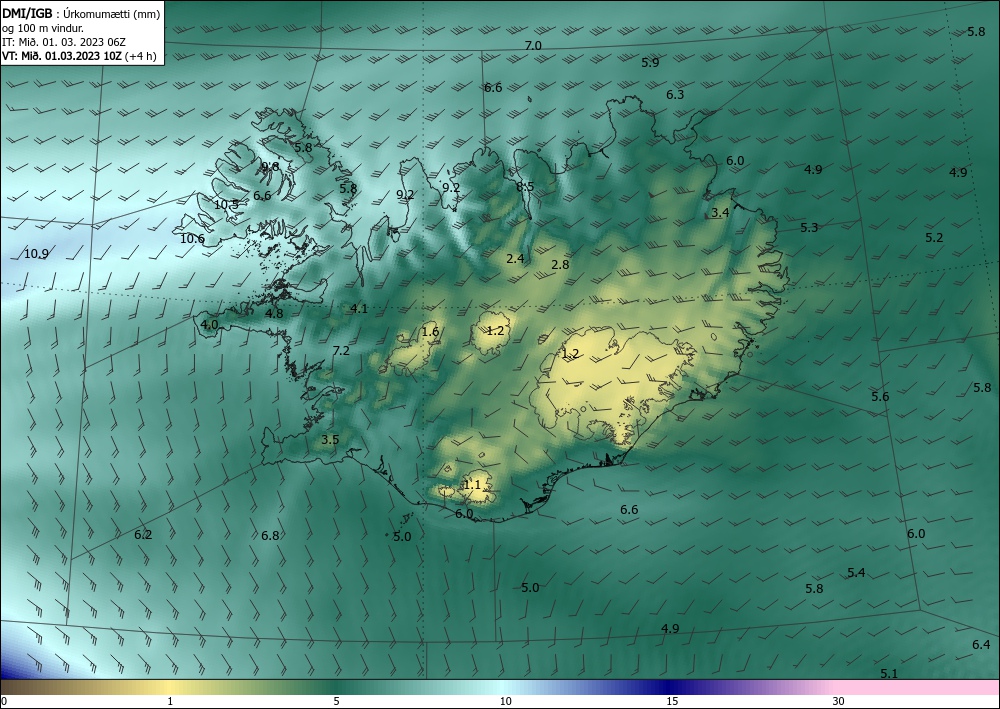This screenshot has height=709, width=1000.
Task: Click the pink end of the color scale
Action: 918,687
